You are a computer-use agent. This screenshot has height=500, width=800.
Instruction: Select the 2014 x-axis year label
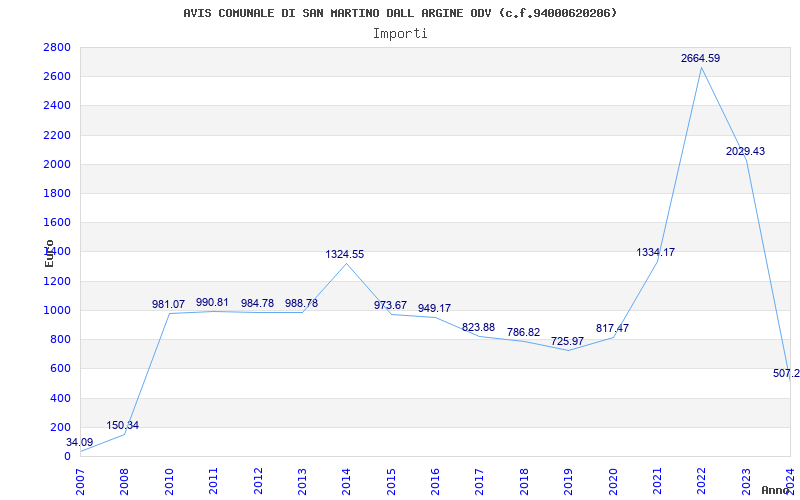(347, 481)
